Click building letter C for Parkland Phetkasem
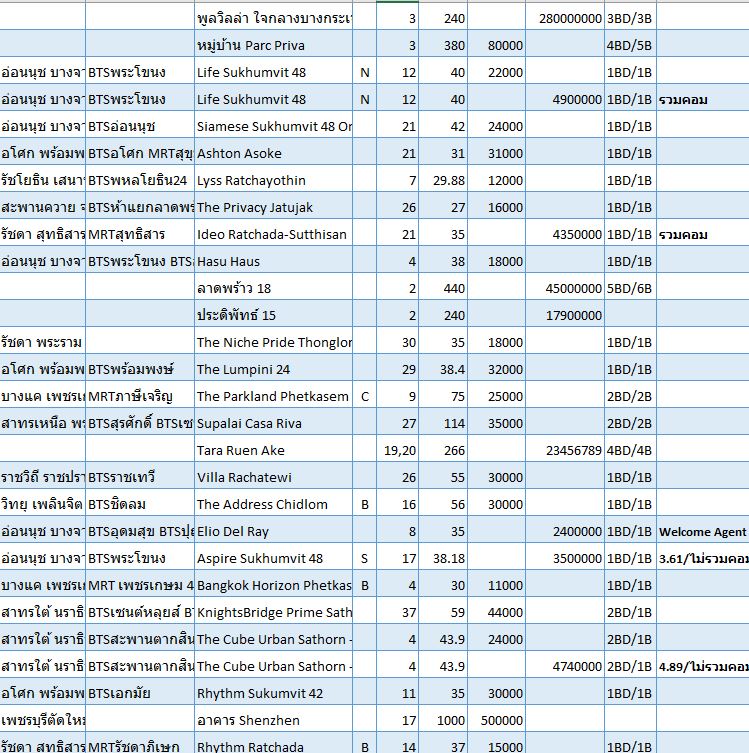The image size is (749, 753). [364, 396]
